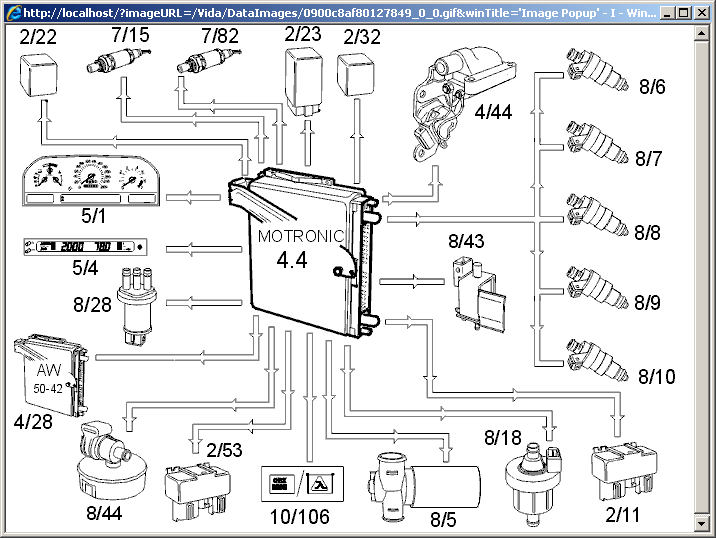The width and height of the screenshot is (716, 538).
Task: Select fuel injector 8/10
Action: coord(597,360)
